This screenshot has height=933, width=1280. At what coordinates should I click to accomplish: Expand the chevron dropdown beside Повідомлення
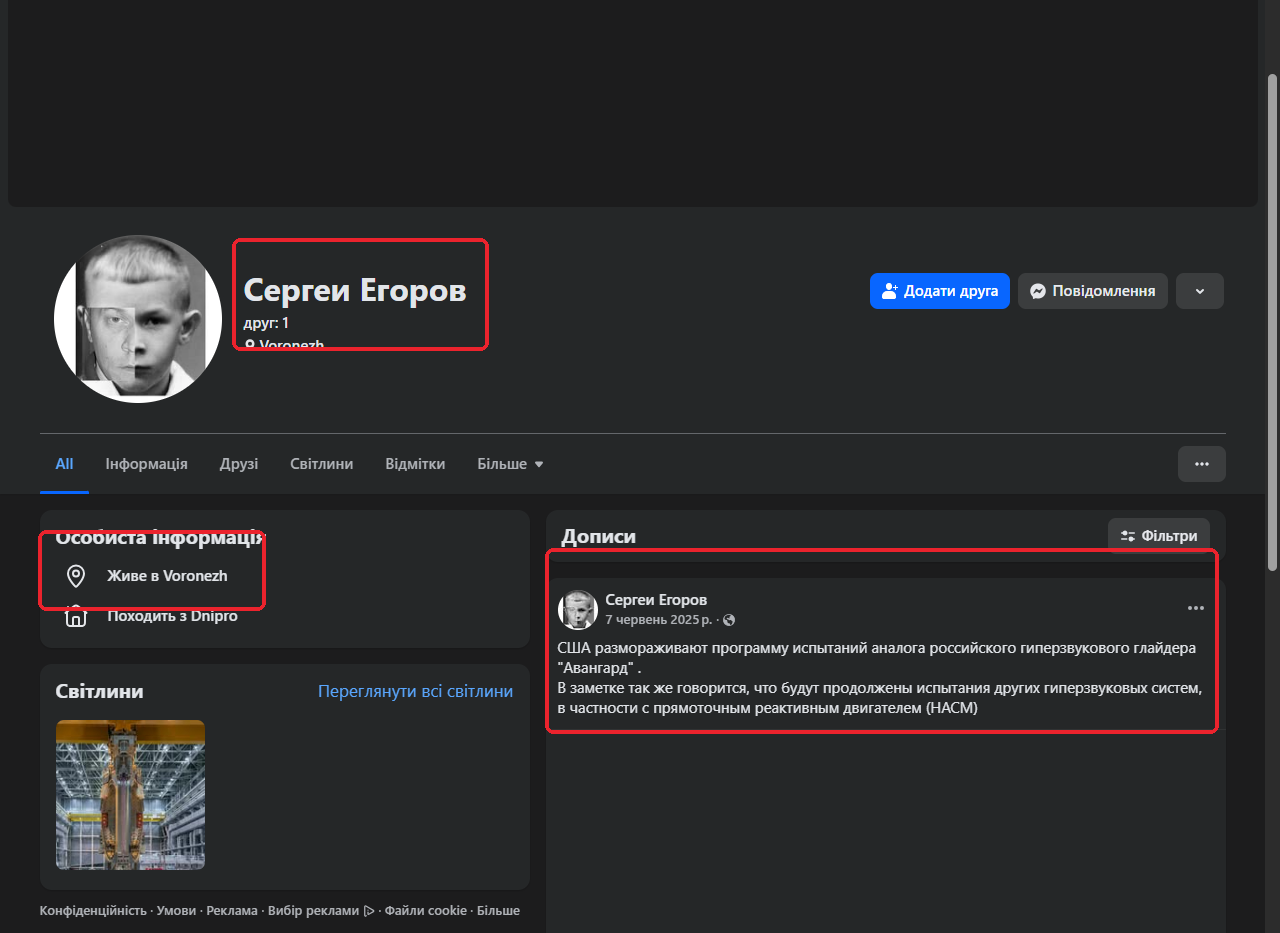click(1200, 291)
